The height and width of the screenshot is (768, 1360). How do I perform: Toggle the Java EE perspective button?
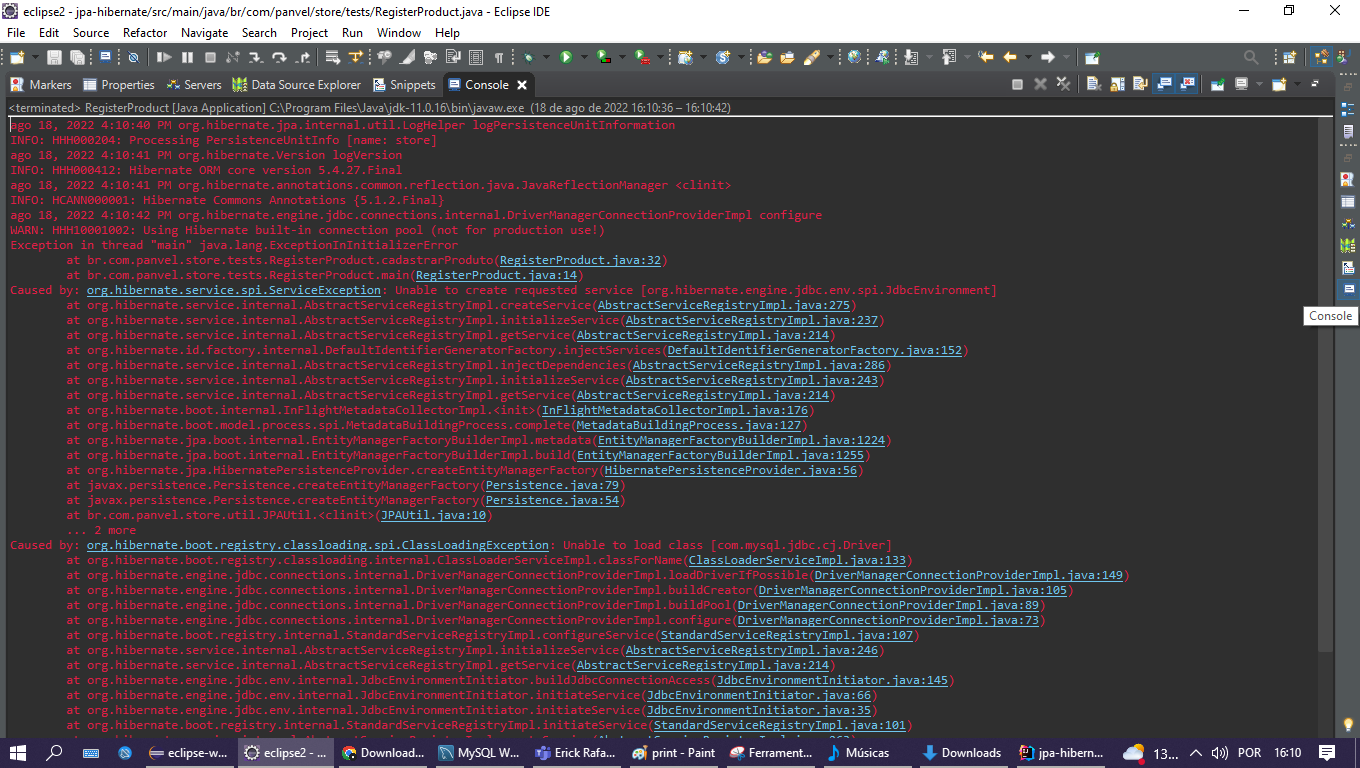coord(1323,57)
